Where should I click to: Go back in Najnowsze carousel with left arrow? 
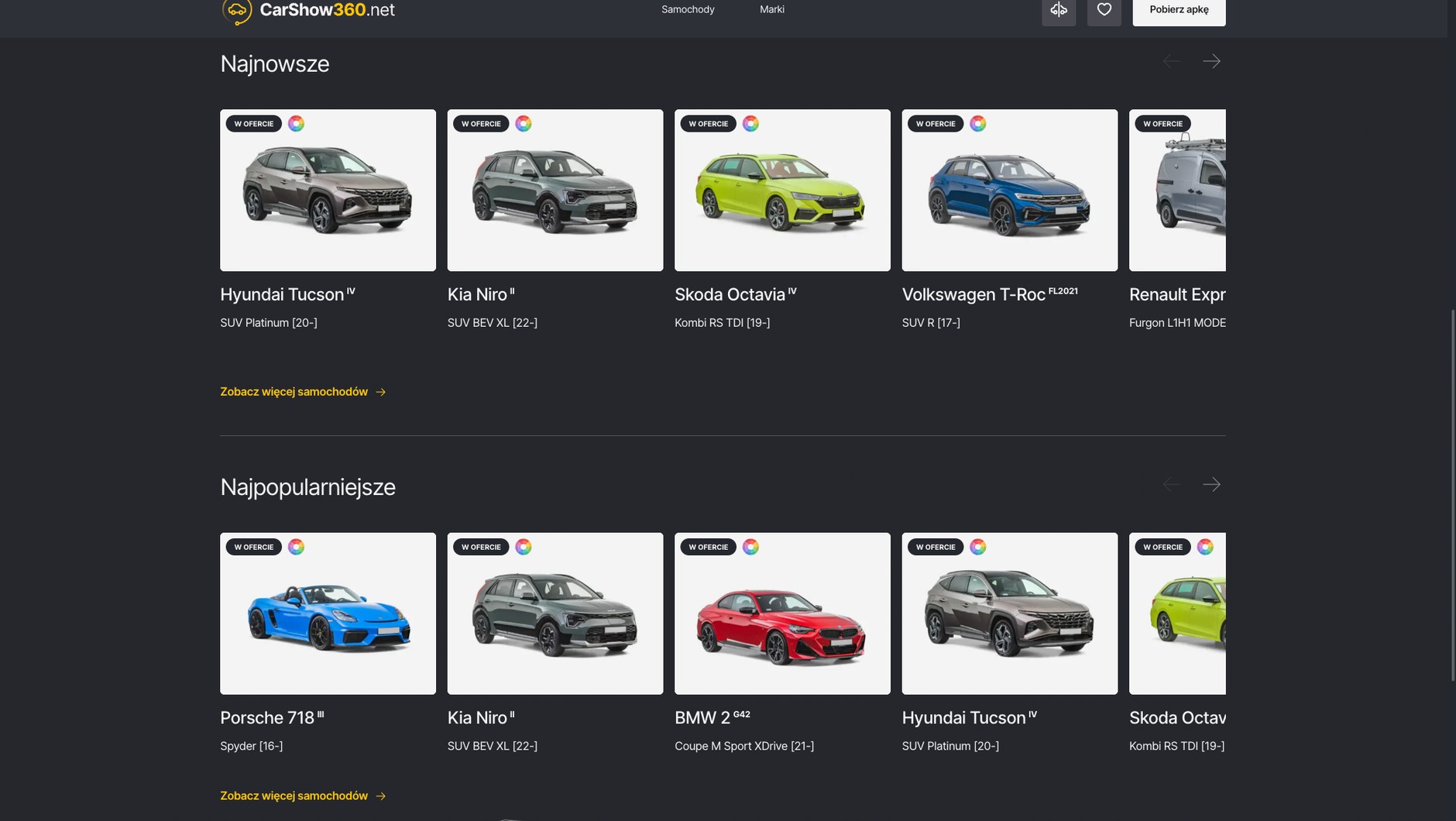[x=1172, y=61]
